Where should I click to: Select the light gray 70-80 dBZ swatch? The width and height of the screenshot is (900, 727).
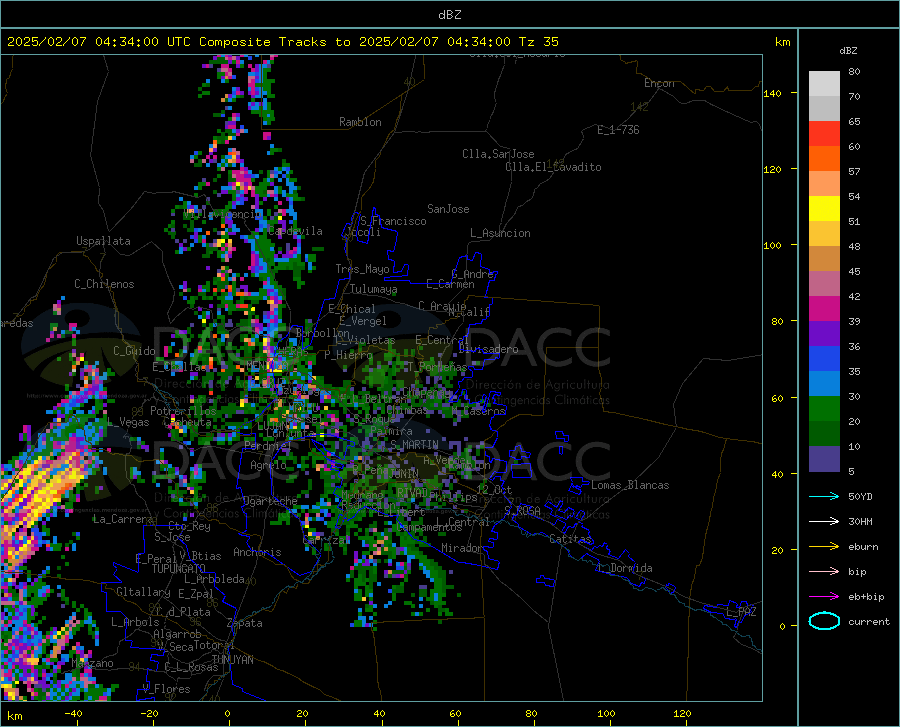(824, 84)
